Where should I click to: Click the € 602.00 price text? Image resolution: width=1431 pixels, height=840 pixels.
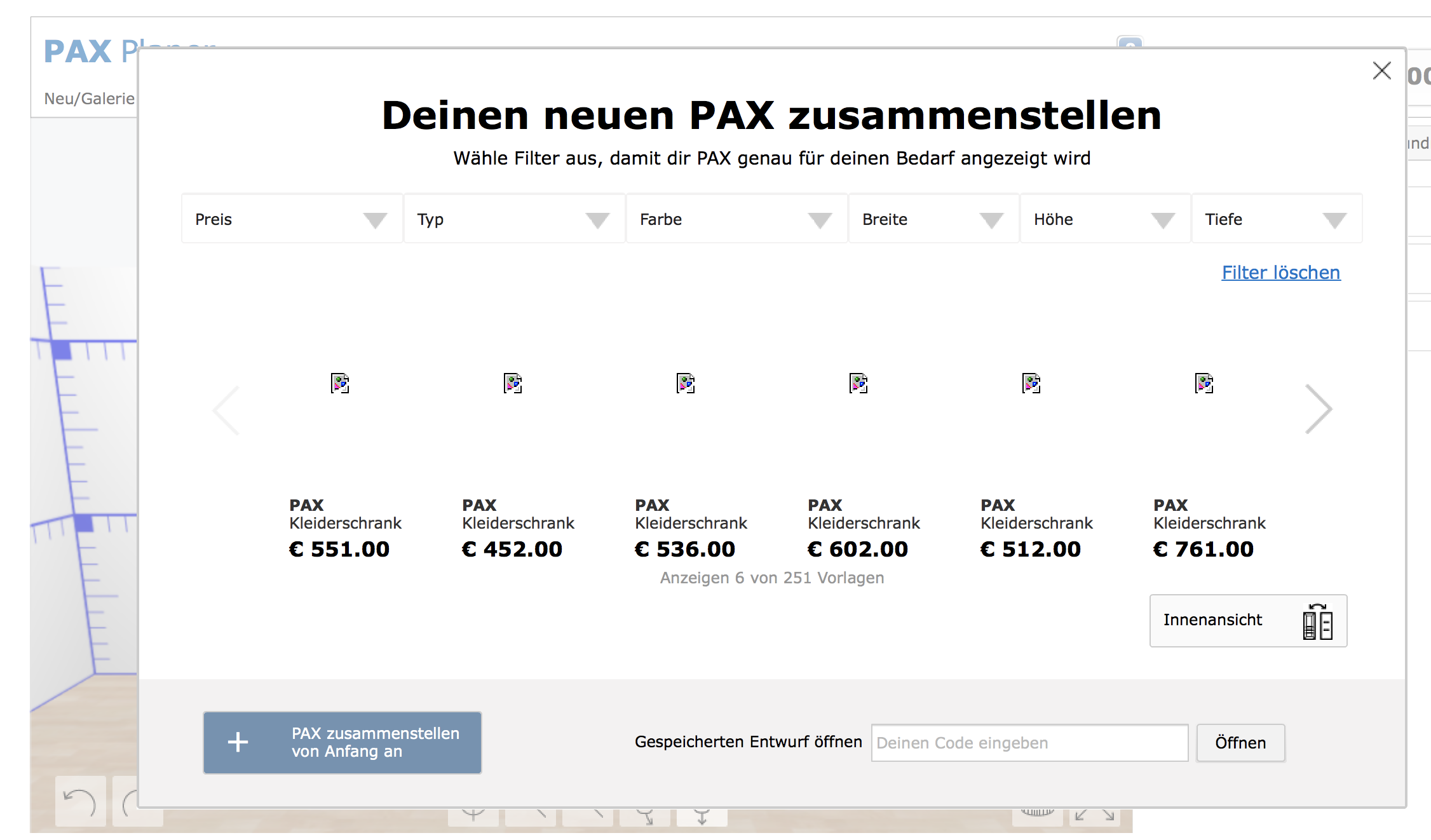point(858,549)
